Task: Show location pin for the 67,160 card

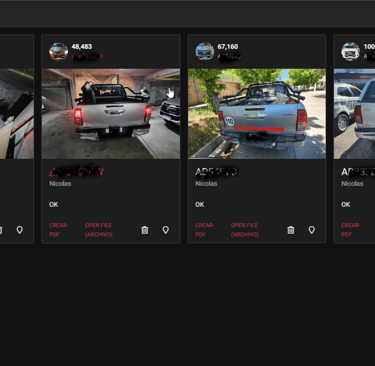Action: (x=312, y=230)
